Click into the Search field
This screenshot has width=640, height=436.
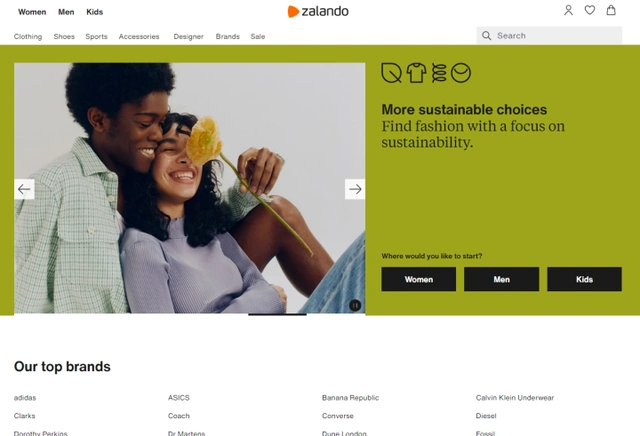coord(549,36)
